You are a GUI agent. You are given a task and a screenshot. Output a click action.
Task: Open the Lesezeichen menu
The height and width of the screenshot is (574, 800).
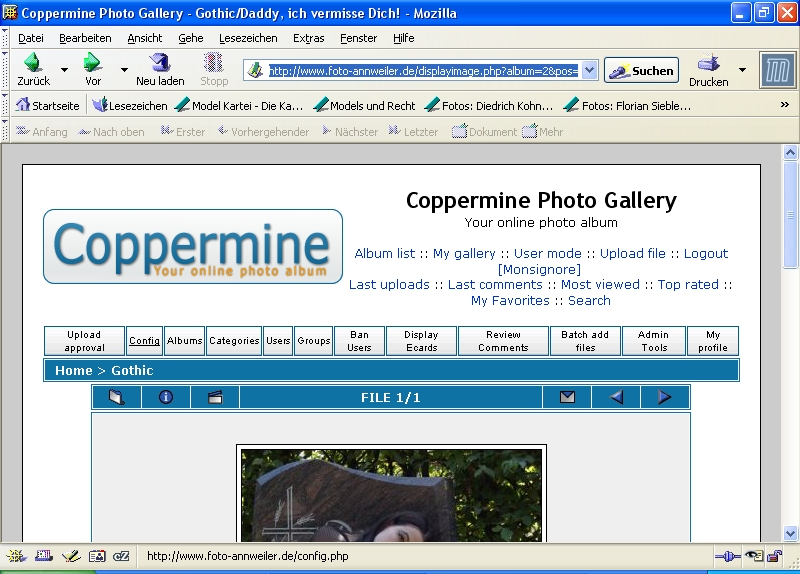247,38
